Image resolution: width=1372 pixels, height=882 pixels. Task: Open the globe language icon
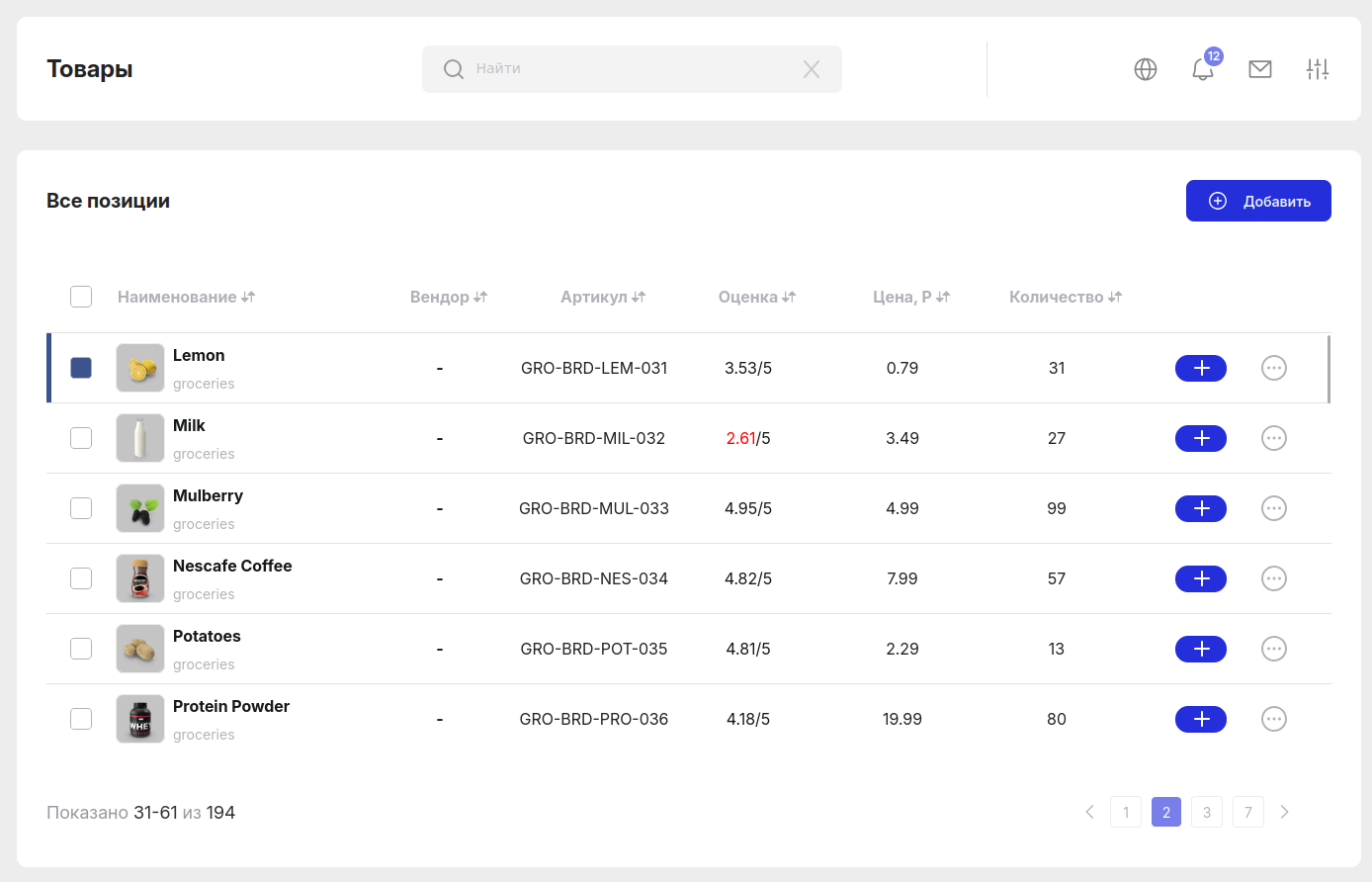(x=1146, y=69)
